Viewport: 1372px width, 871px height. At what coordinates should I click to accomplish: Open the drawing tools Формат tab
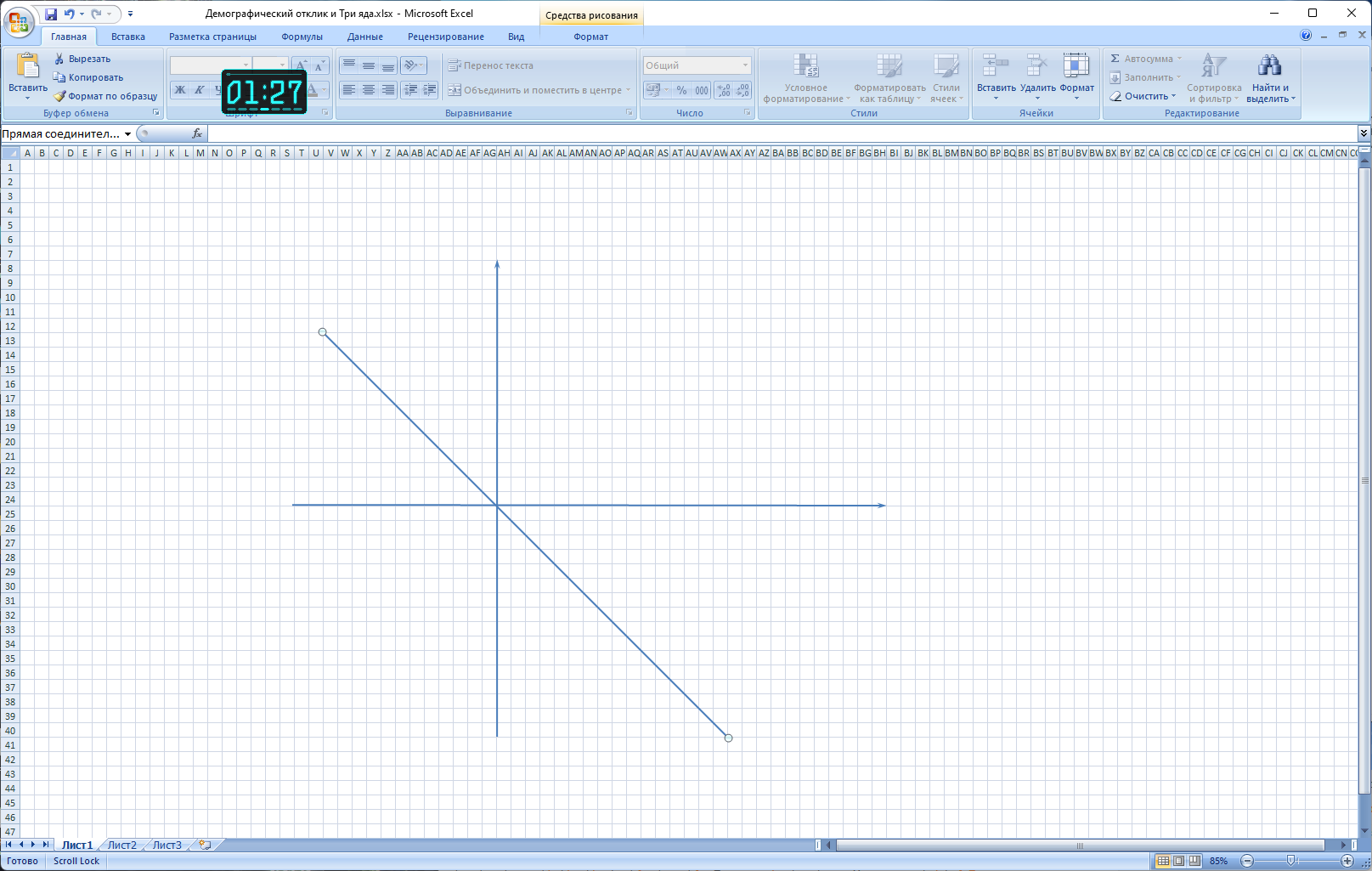pyautogui.click(x=591, y=37)
